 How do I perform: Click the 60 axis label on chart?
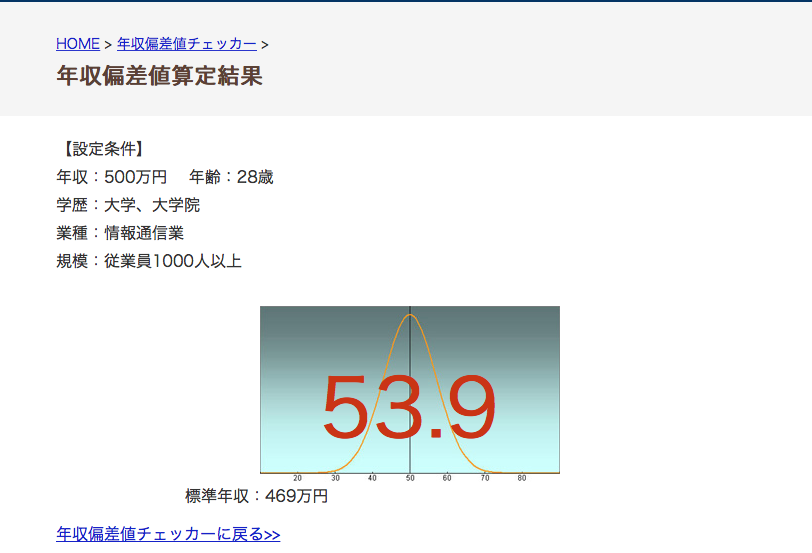click(447, 478)
